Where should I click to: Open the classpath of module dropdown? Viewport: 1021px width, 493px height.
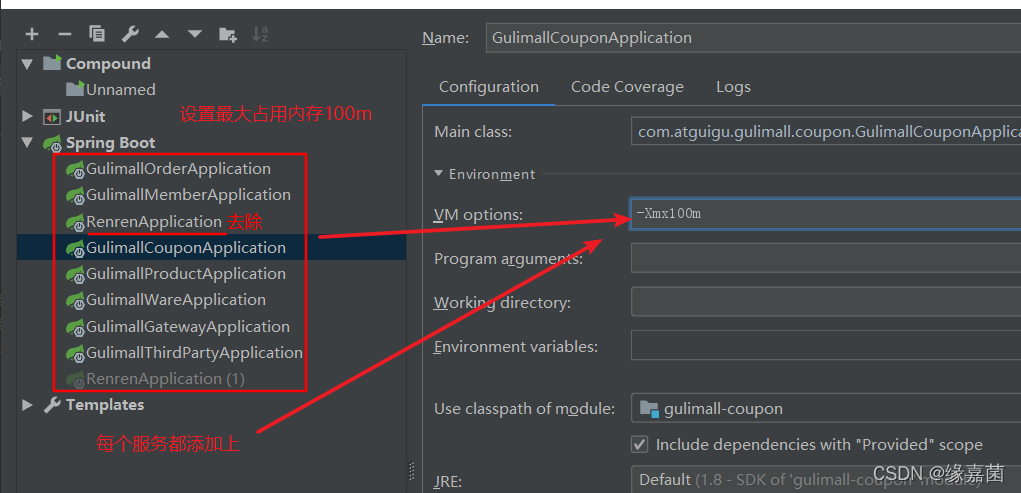(826, 409)
